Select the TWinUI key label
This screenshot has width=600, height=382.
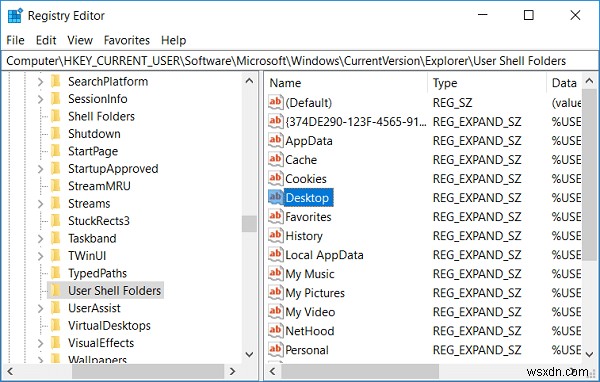coord(87,256)
